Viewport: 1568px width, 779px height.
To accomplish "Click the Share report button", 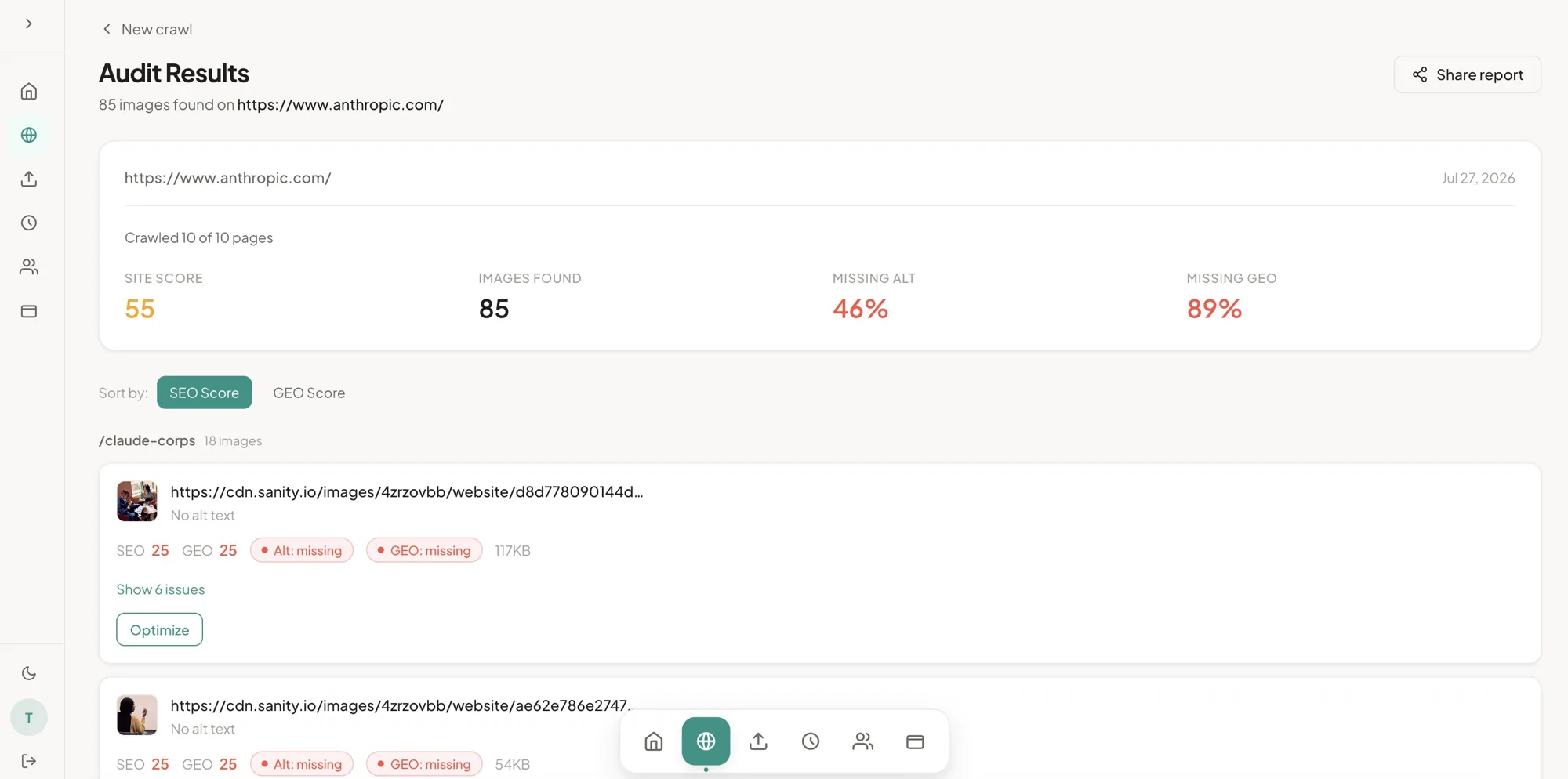I will click(1467, 74).
